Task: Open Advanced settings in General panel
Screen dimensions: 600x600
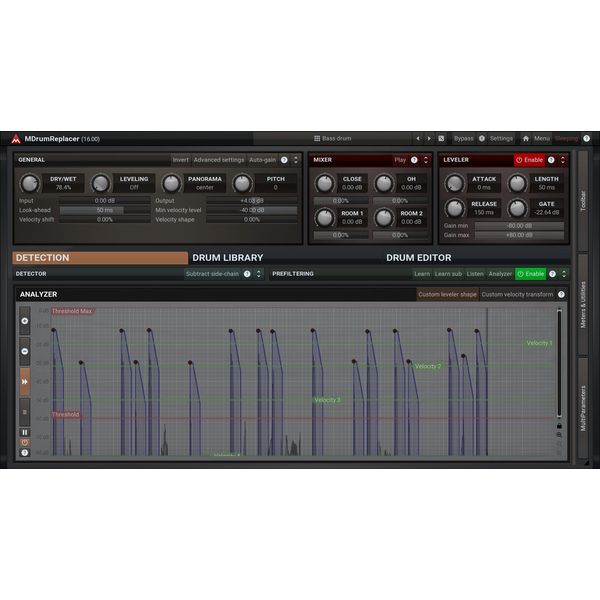Action: coord(218,160)
